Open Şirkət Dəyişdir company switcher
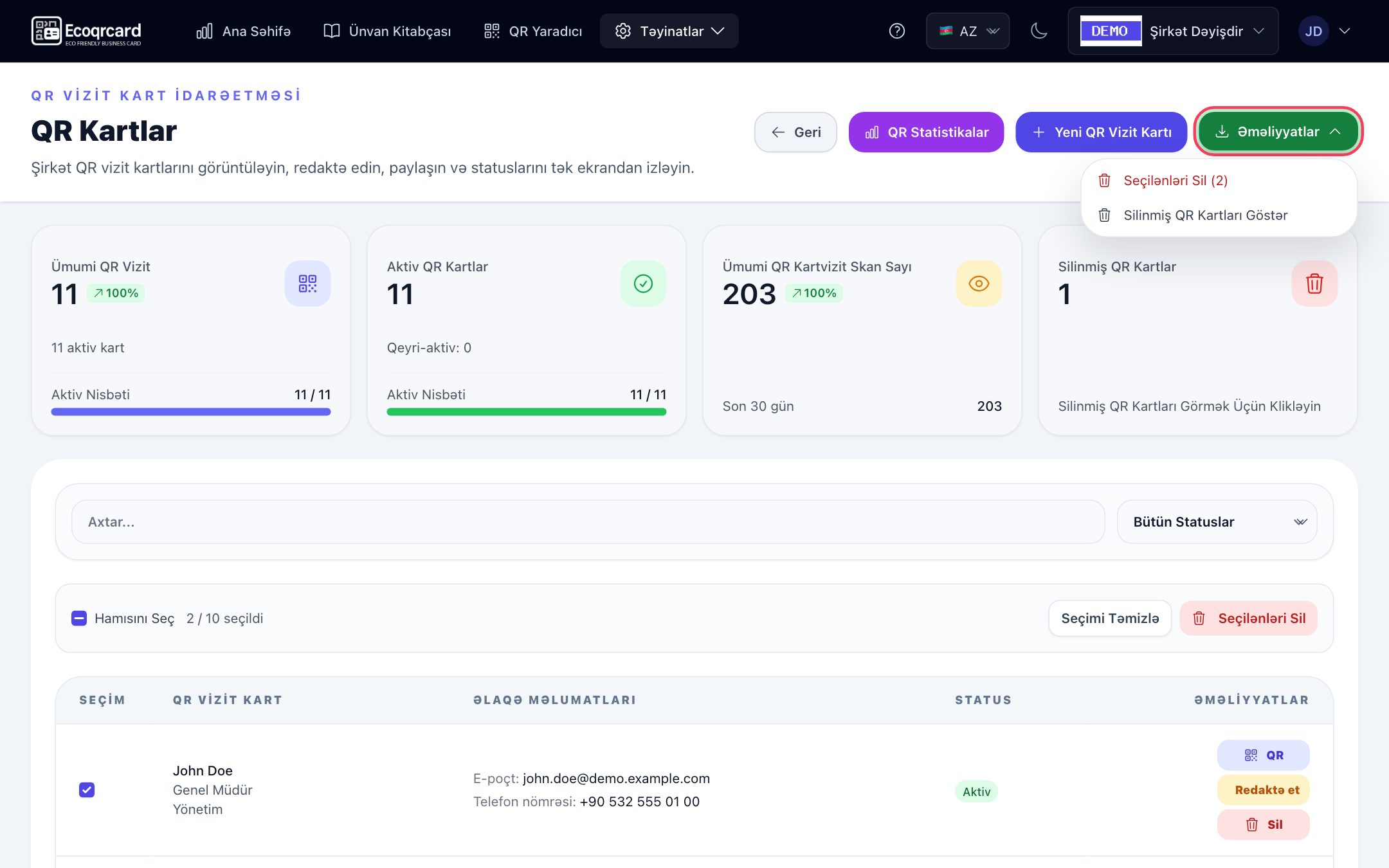Image resolution: width=1389 pixels, height=868 pixels. point(1173,31)
